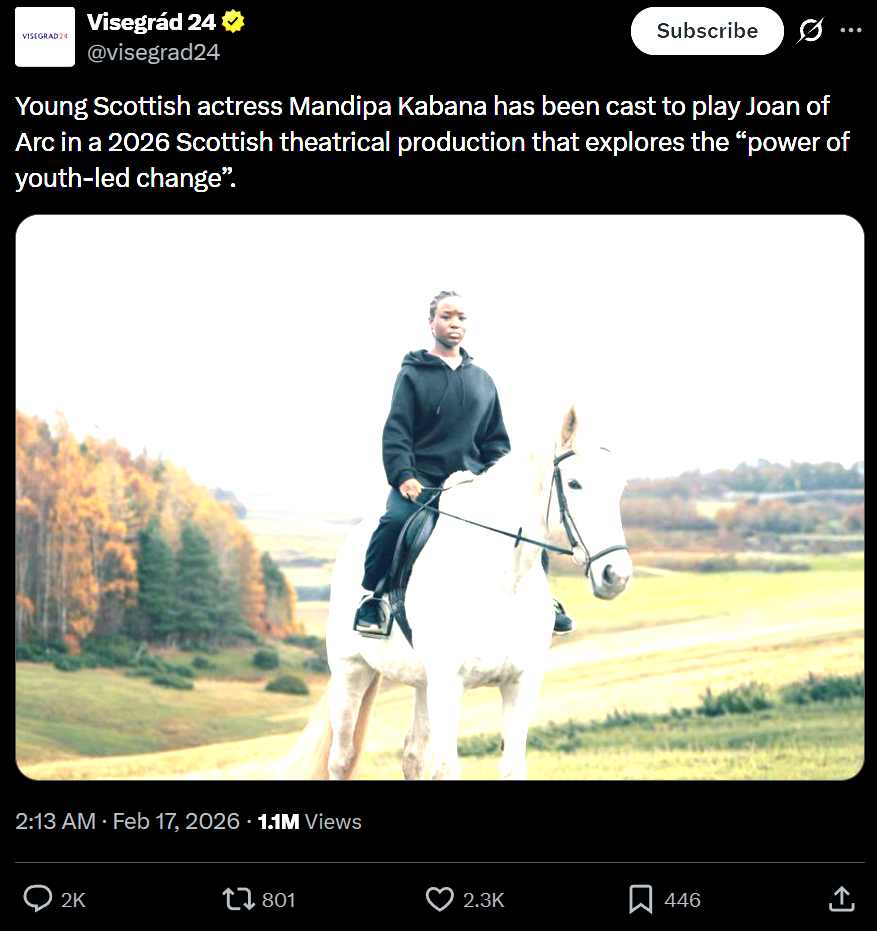The image size is (877, 931).
Task: Open the Visegrád 24 display name link
Action: [152, 22]
